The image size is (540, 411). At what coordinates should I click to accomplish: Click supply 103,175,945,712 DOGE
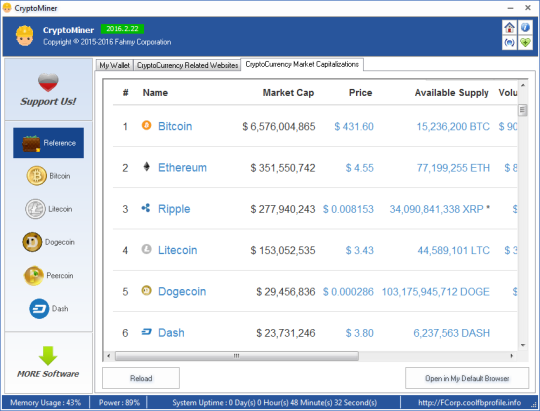tap(436, 292)
